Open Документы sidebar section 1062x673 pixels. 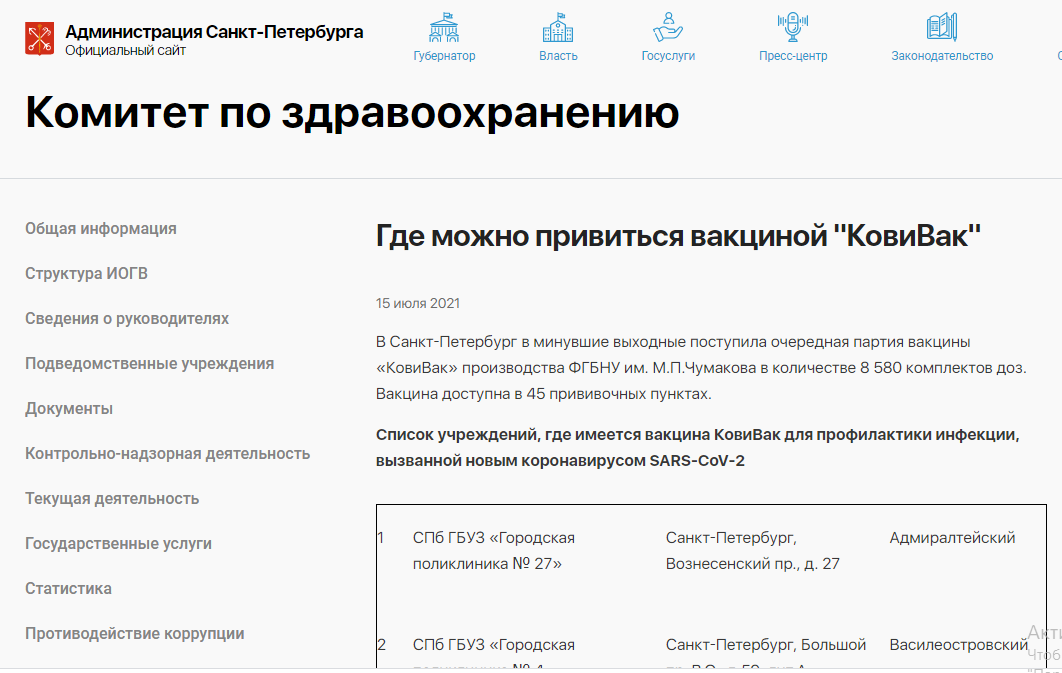coord(69,409)
